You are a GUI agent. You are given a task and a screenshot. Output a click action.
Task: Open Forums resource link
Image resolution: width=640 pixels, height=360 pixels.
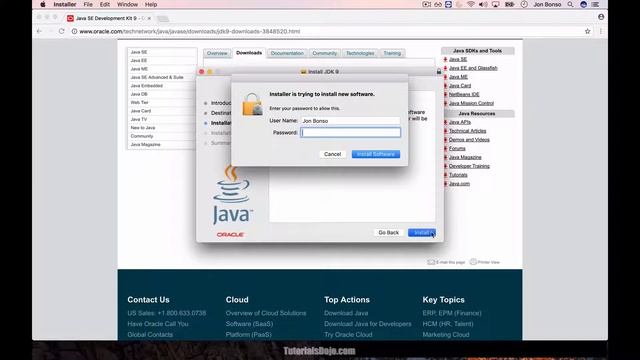(457, 149)
